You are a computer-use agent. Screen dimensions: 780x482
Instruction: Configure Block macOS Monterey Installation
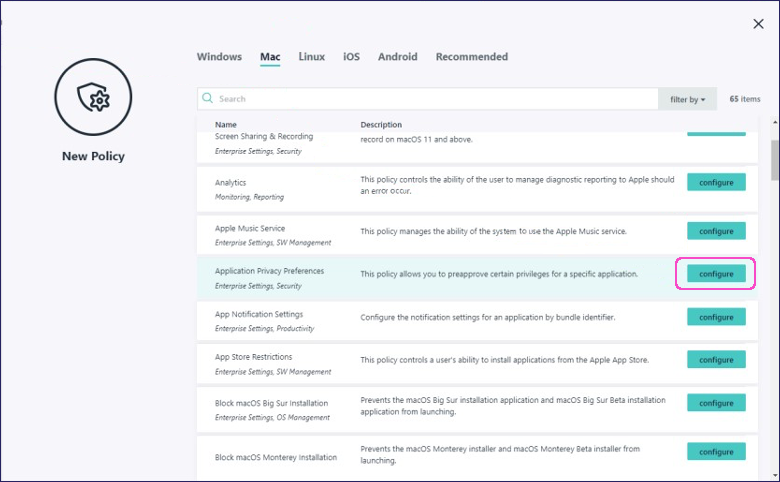pyautogui.click(x=716, y=452)
